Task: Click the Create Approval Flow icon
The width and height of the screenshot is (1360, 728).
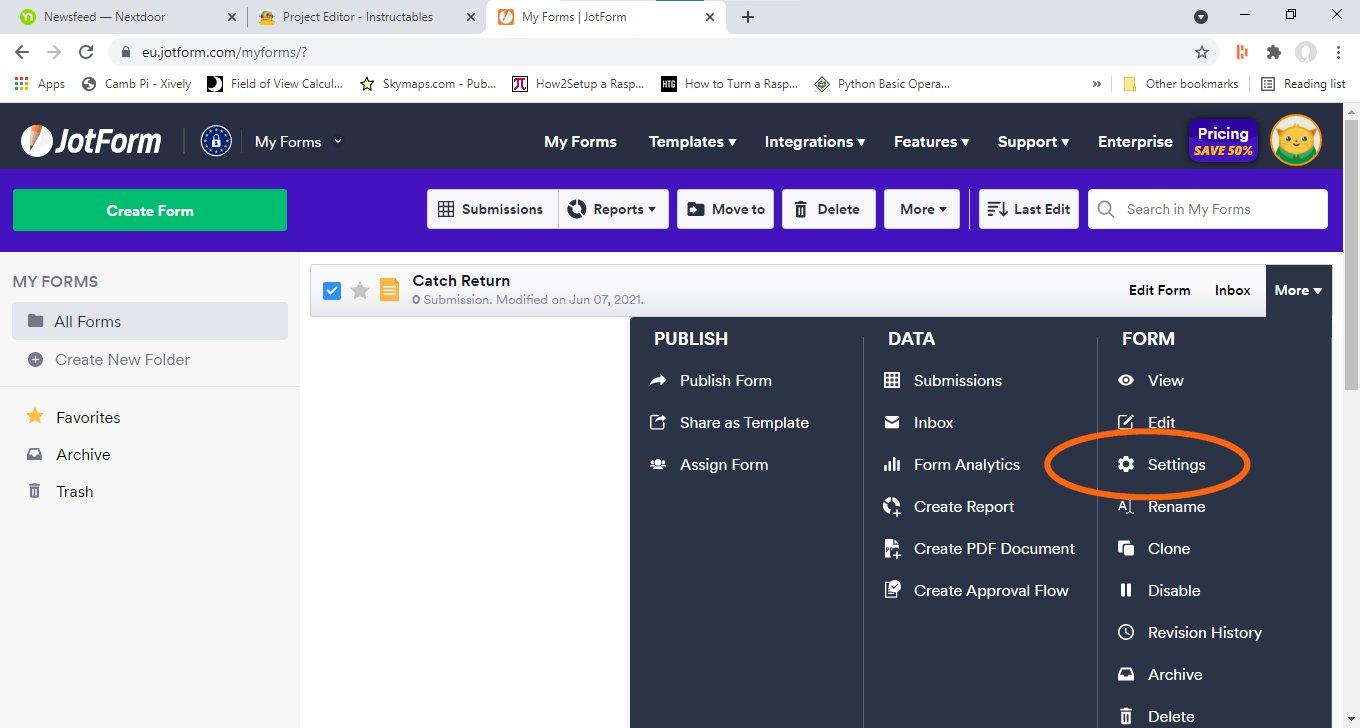Action: [892, 590]
